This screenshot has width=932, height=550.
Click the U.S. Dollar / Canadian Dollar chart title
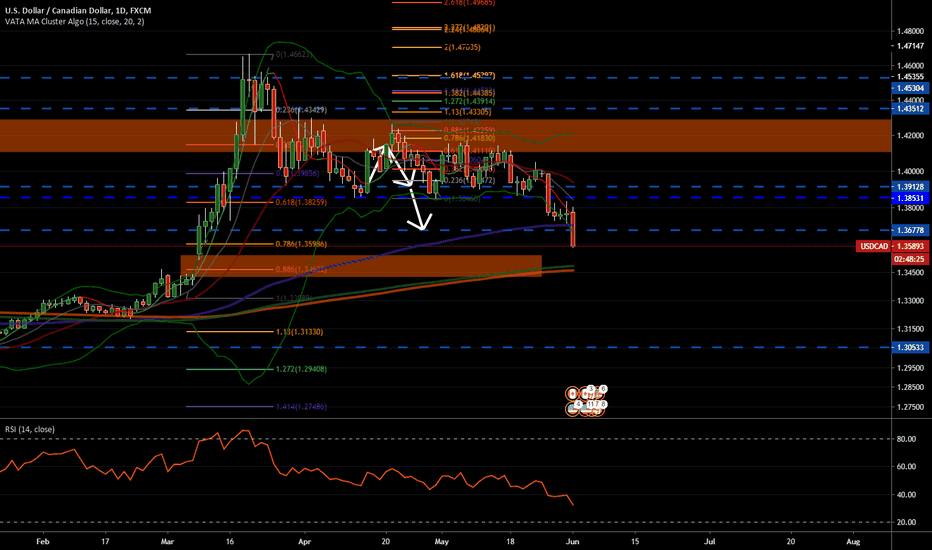(x=78, y=11)
